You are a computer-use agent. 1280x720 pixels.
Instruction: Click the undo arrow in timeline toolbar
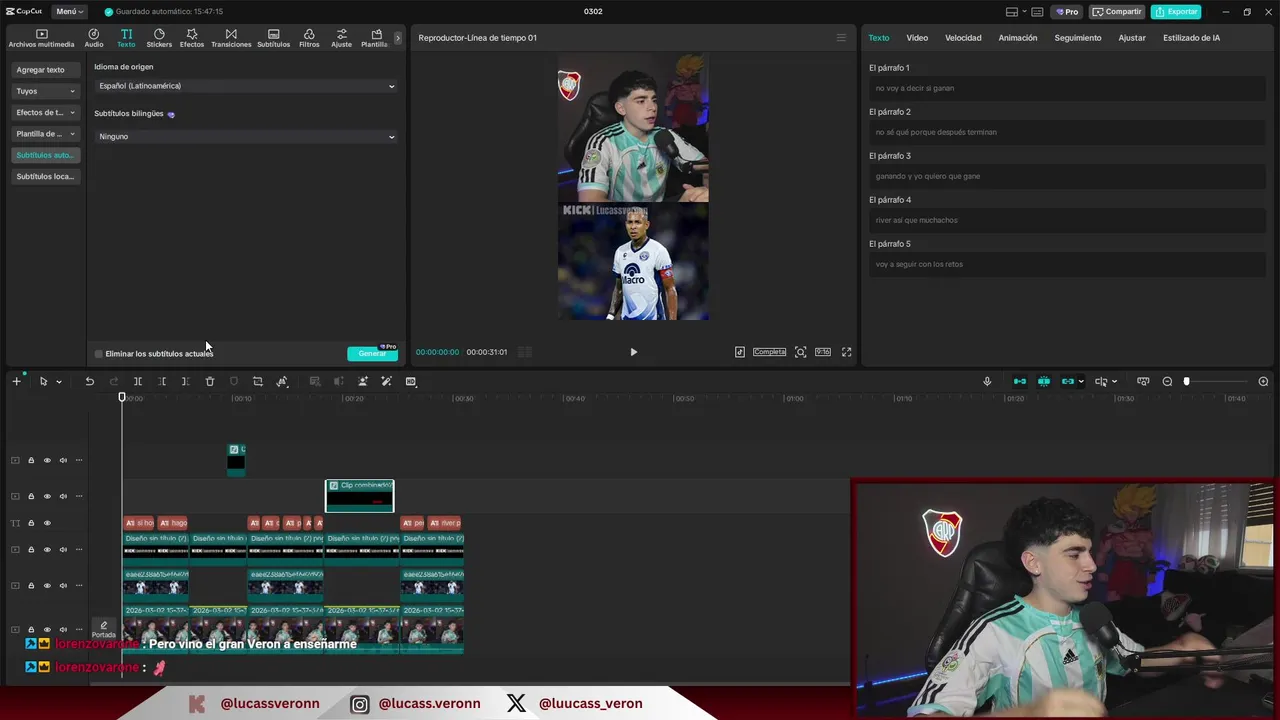pos(89,381)
